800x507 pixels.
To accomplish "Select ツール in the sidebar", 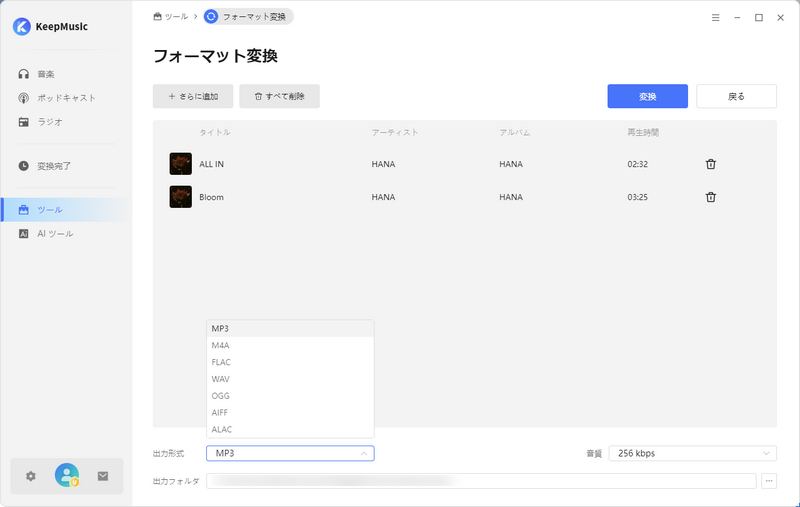I will click(x=66, y=210).
